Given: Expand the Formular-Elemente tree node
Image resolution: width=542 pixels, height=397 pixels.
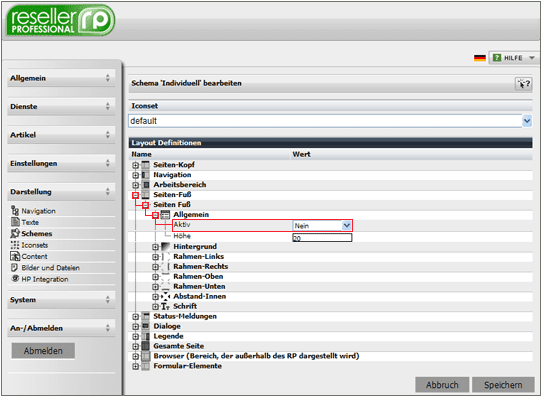Looking at the screenshot, I should 136,366.
